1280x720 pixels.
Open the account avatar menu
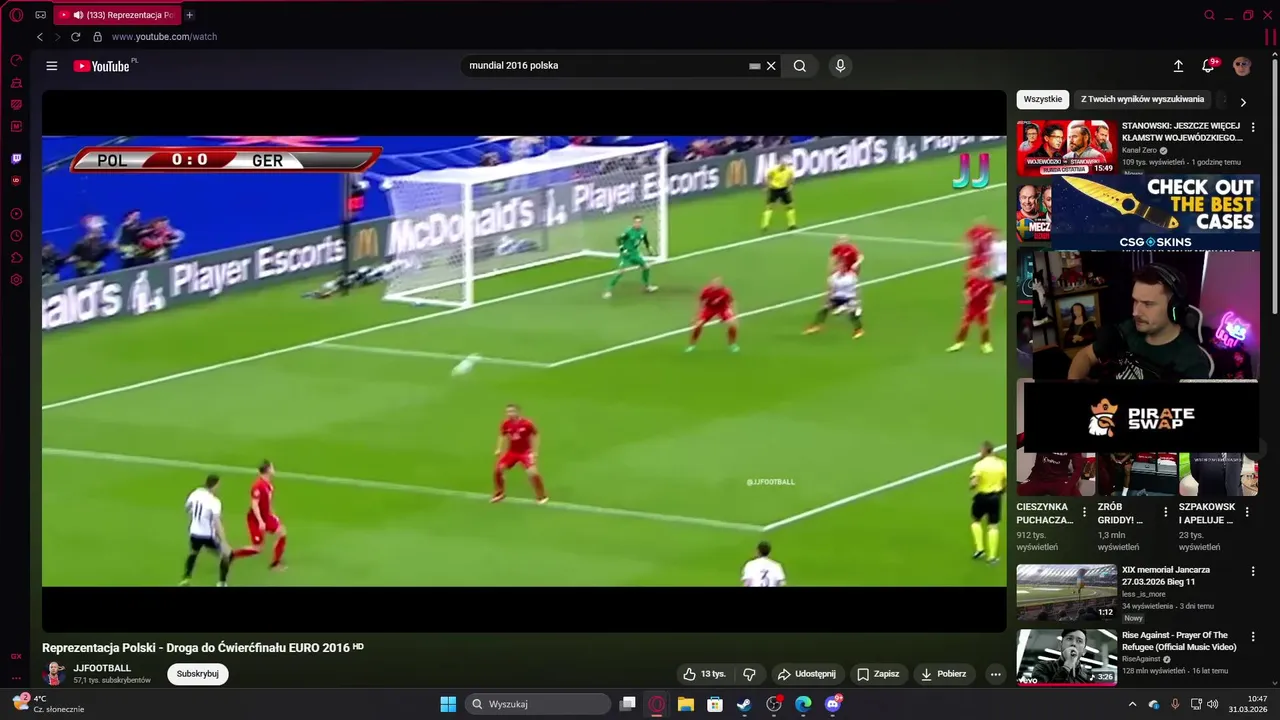tap(1242, 66)
